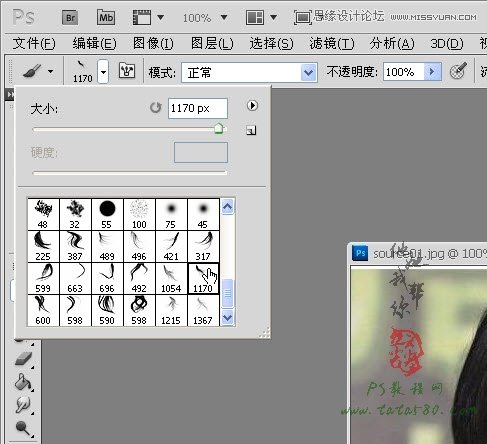Click the disabled 硬度 hardness field

pyautogui.click(x=201, y=153)
